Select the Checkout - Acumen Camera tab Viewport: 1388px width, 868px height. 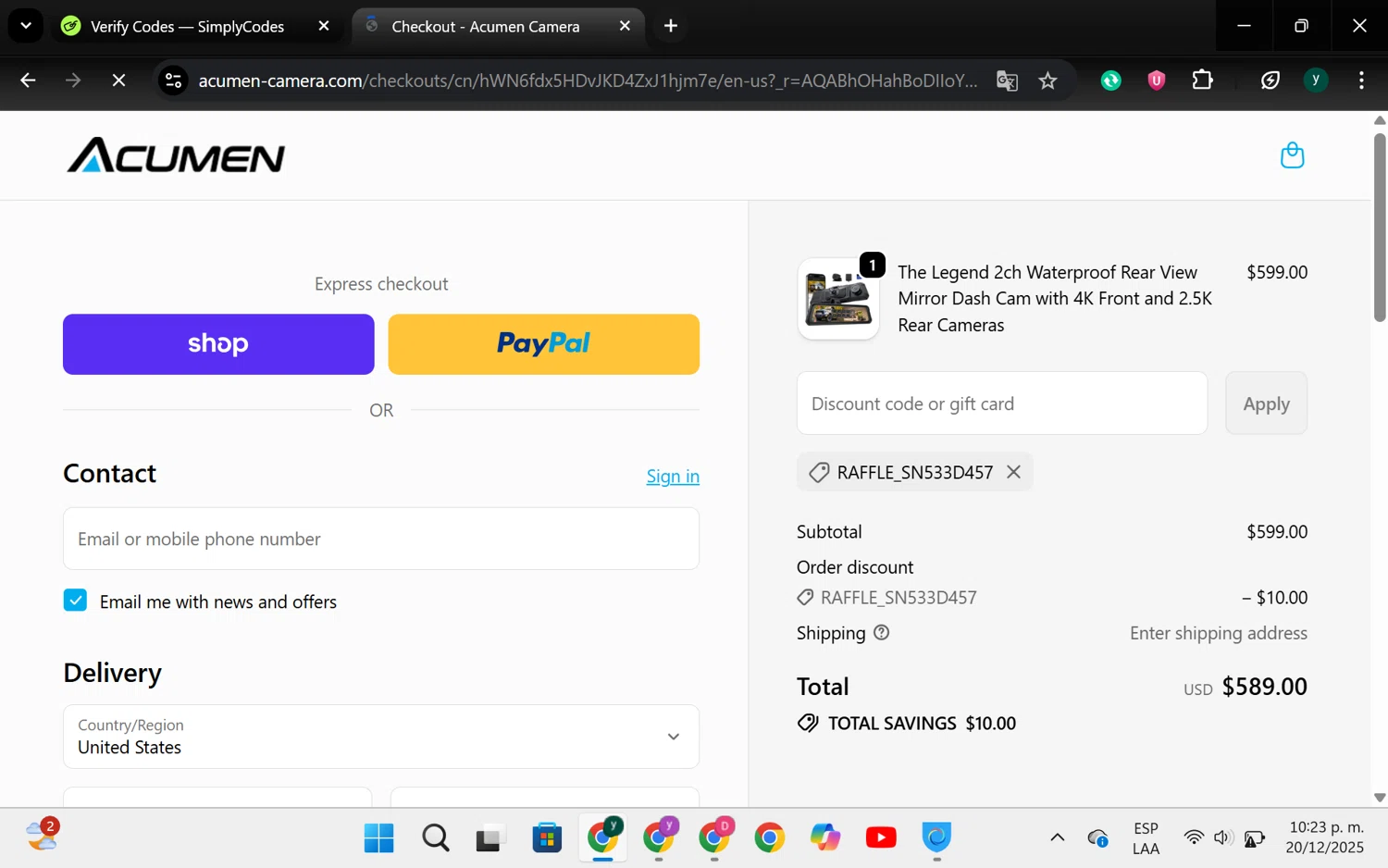tap(486, 26)
